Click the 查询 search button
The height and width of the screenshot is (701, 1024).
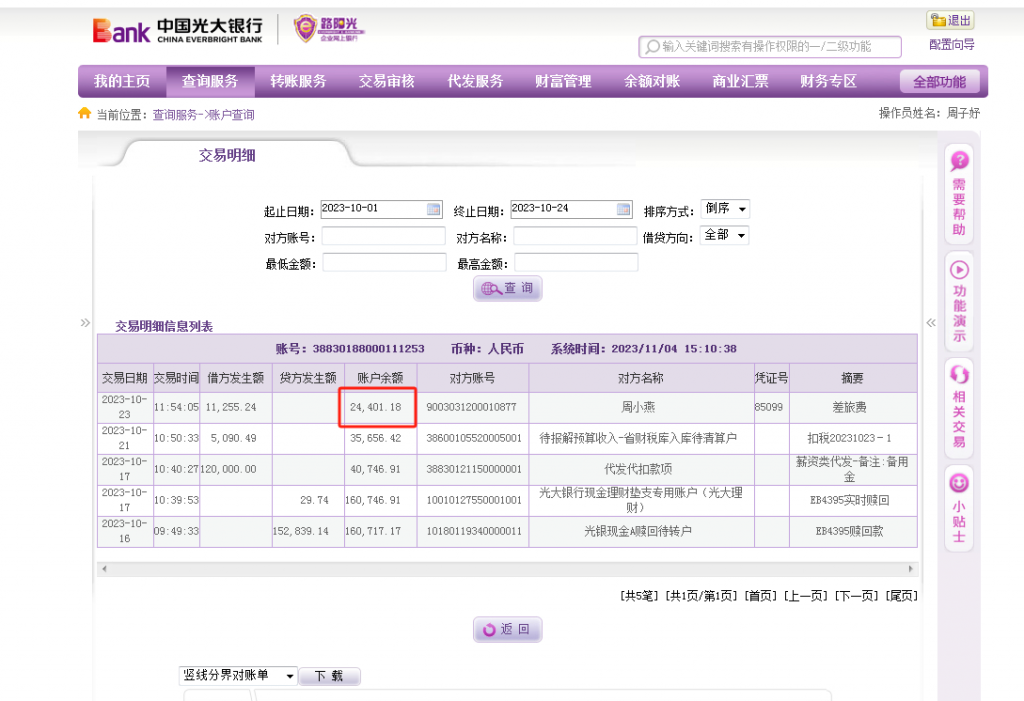[x=508, y=289]
